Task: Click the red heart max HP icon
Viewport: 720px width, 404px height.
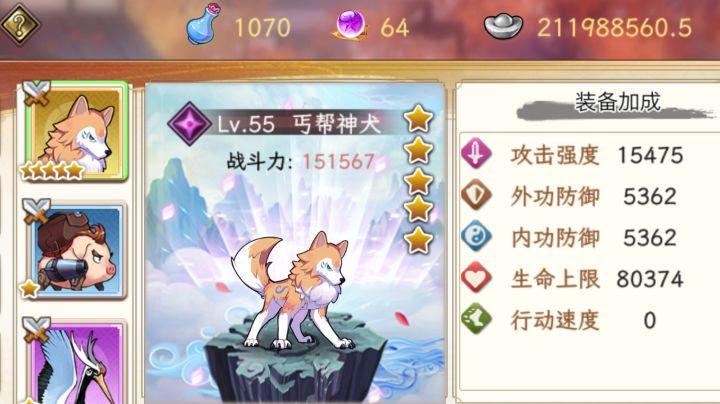Action: click(x=476, y=277)
